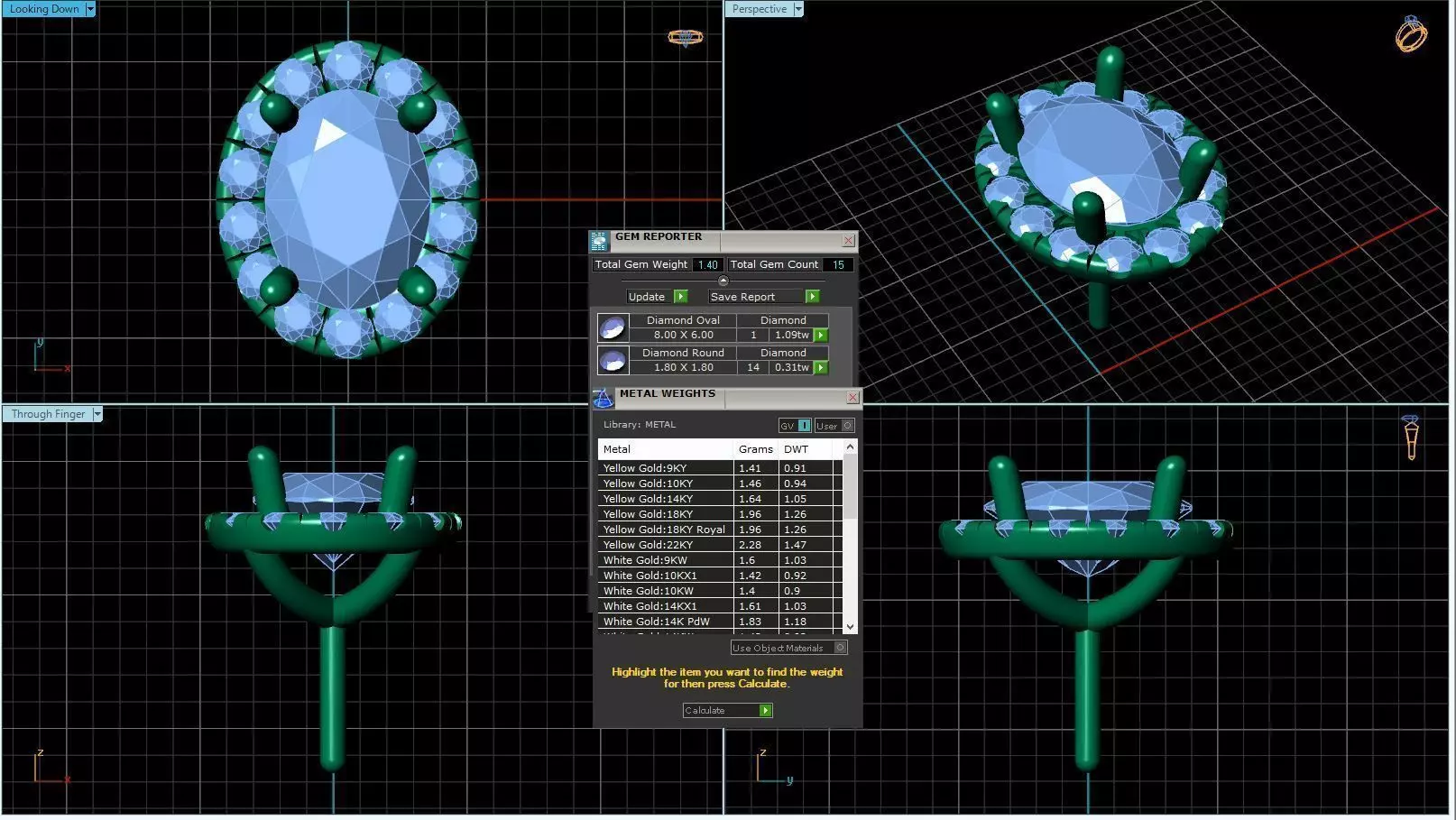Screen dimensions: 1456x820
Task: Click the side view ring icon
Action: (1411, 437)
